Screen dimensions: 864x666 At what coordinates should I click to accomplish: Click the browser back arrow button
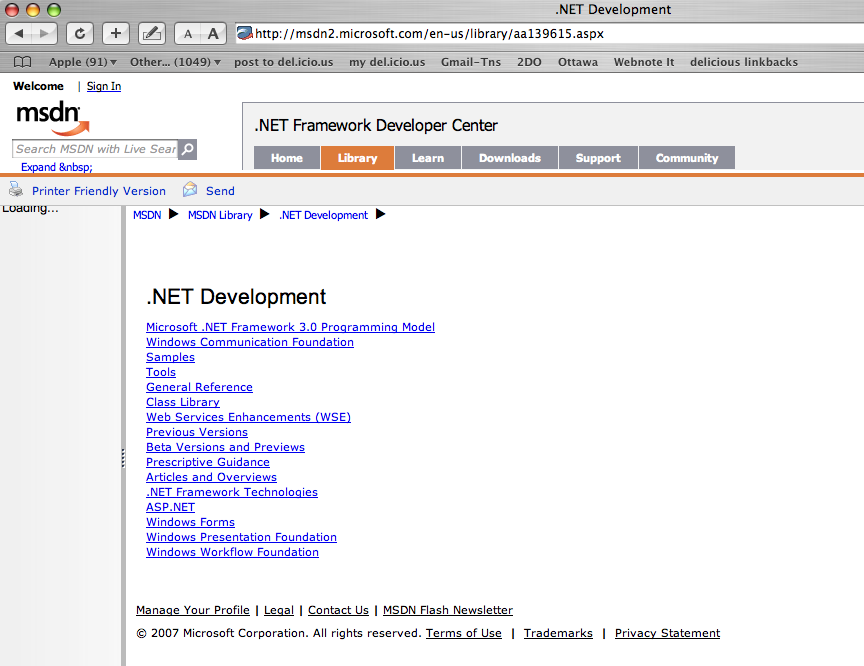[x=19, y=34]
